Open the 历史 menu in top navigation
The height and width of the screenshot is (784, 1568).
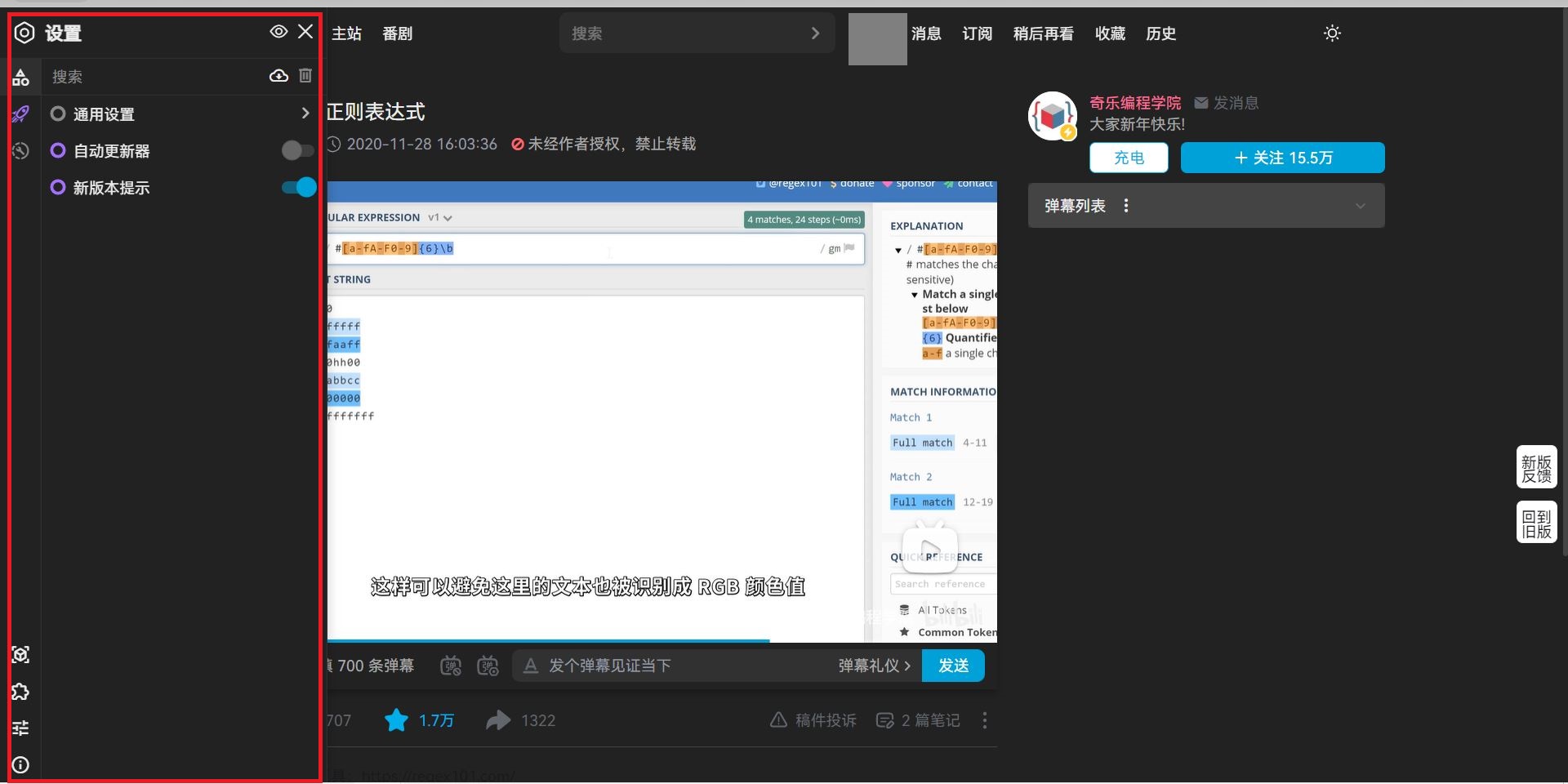[1160, 33]
